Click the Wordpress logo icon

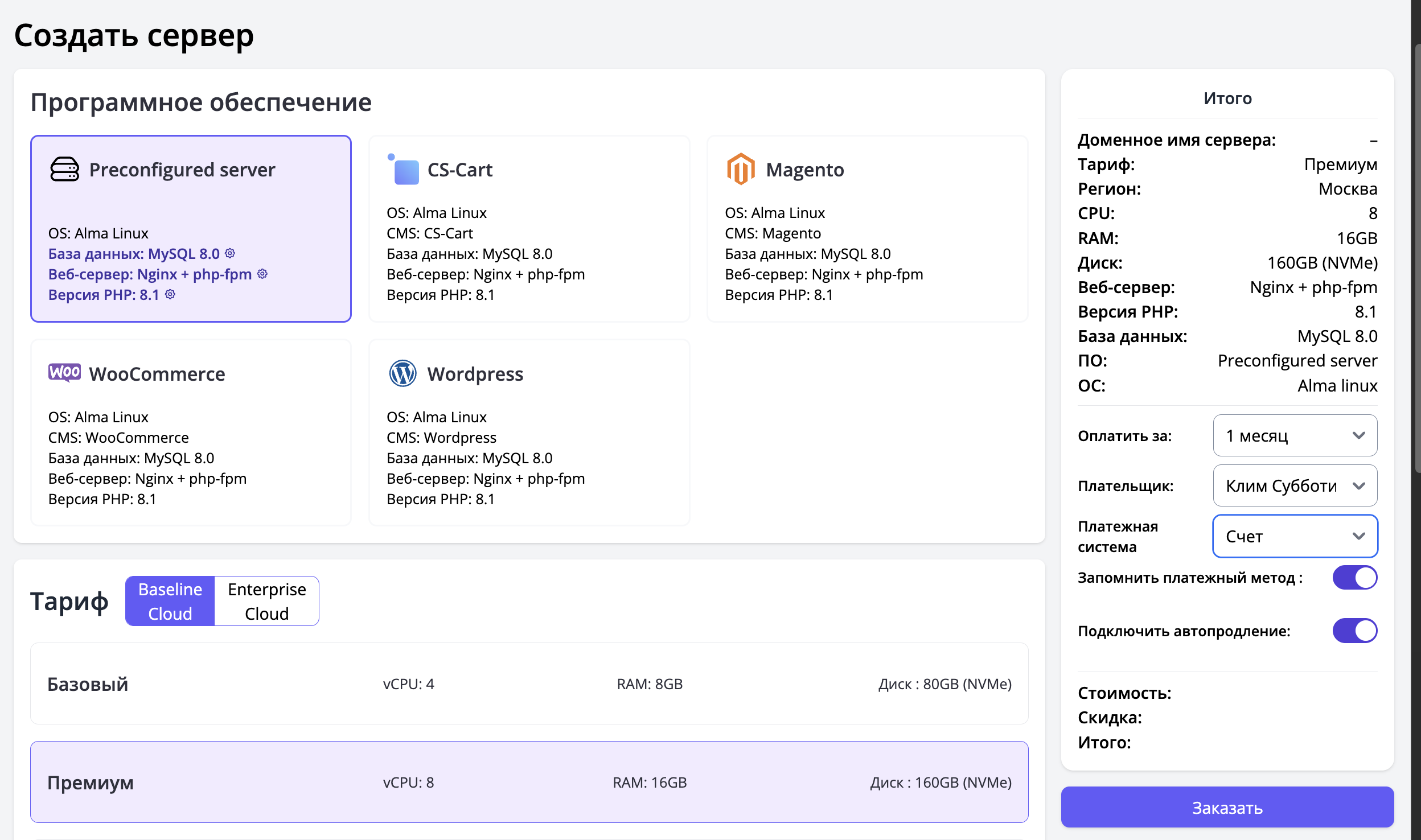(x=403, y=373)
